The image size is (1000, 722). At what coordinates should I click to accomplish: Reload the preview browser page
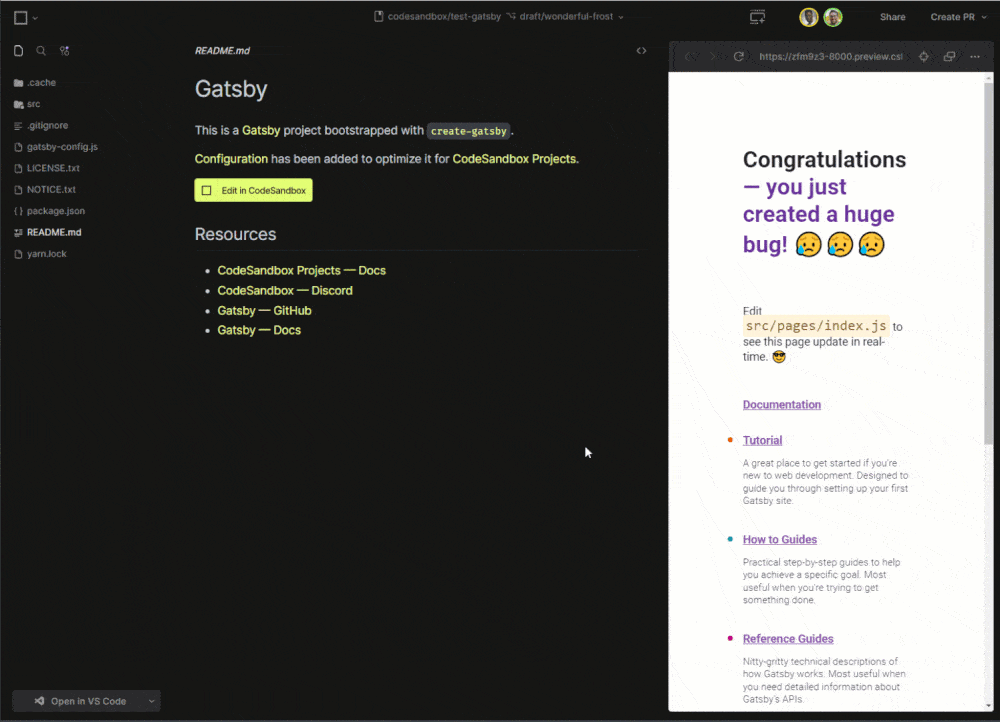point(739,56)
